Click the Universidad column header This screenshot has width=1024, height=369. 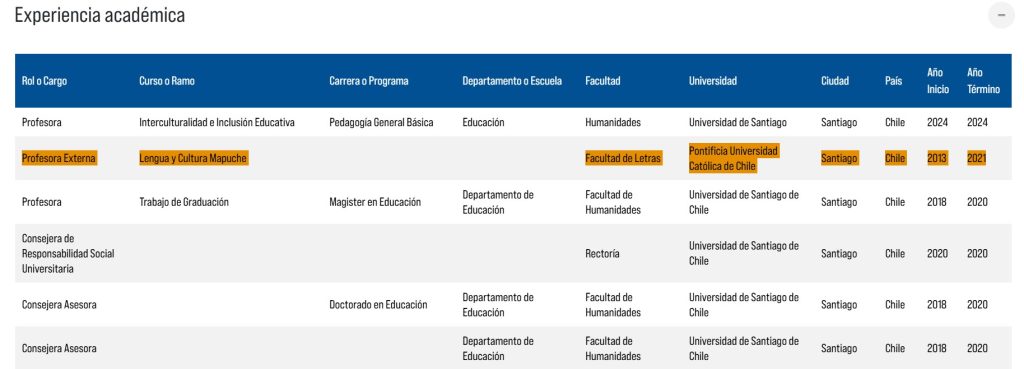(x=712, y=81)
